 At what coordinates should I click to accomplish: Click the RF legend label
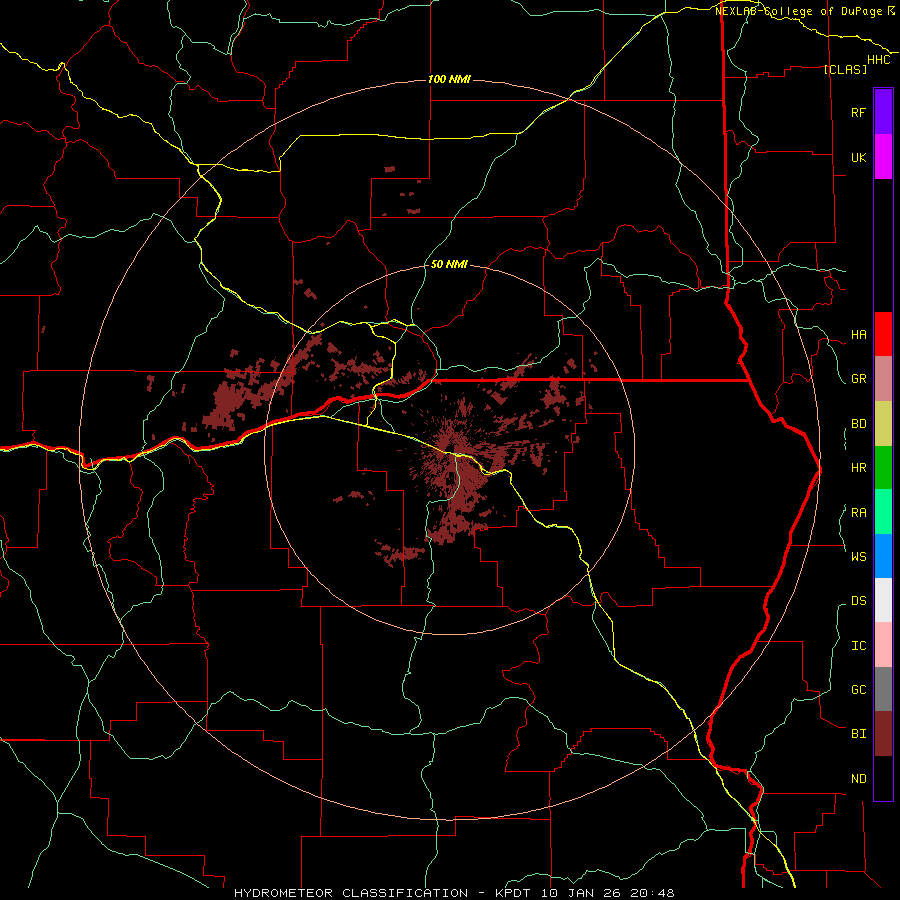859,112
